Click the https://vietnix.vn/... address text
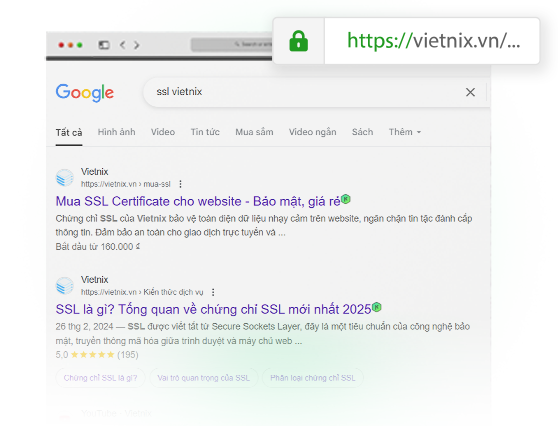Screen dimensions: 558x426 (x=433, y=40)
